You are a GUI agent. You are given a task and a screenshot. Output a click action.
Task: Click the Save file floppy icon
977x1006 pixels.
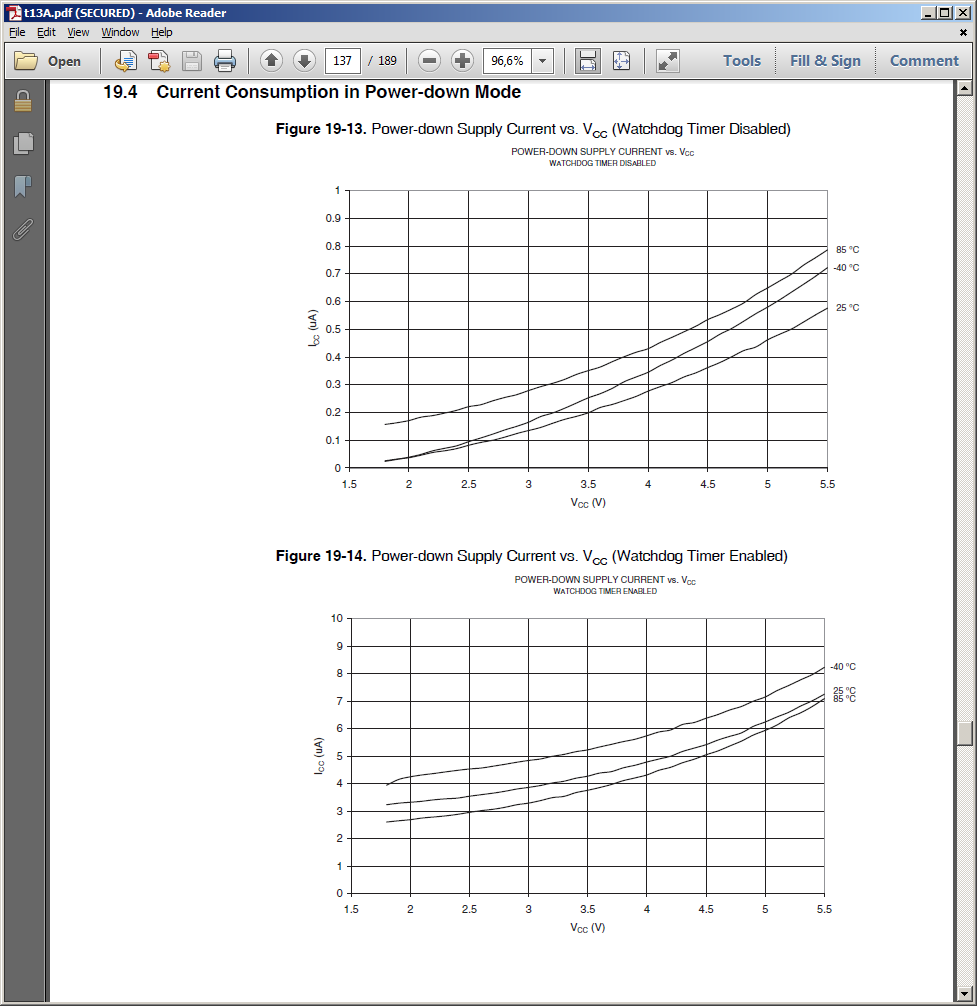[x=192, y=61]
